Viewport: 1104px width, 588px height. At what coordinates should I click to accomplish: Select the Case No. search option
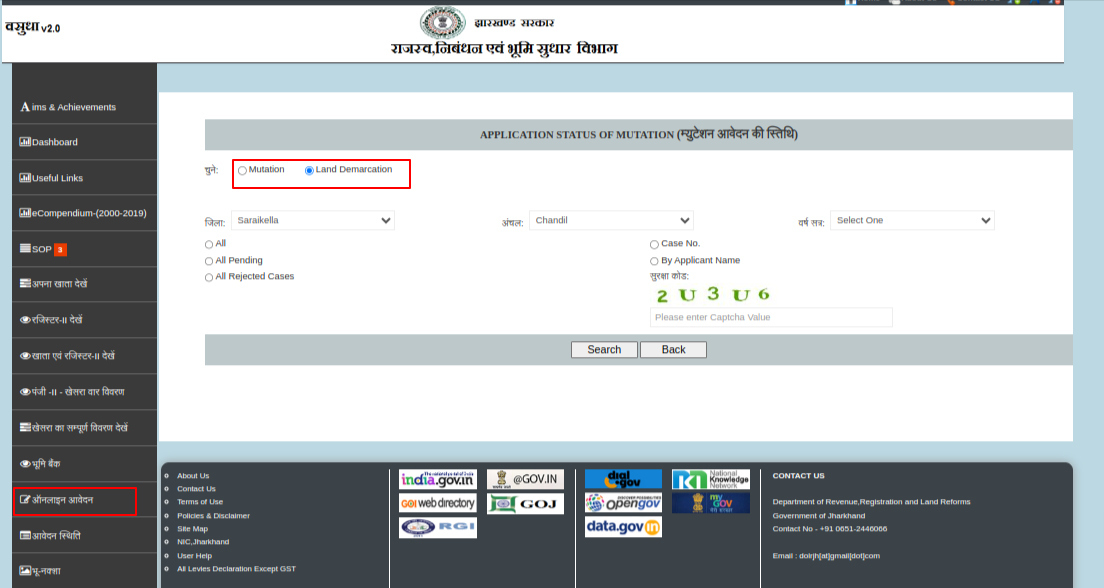pyautogui.click(x=654, y=243)
